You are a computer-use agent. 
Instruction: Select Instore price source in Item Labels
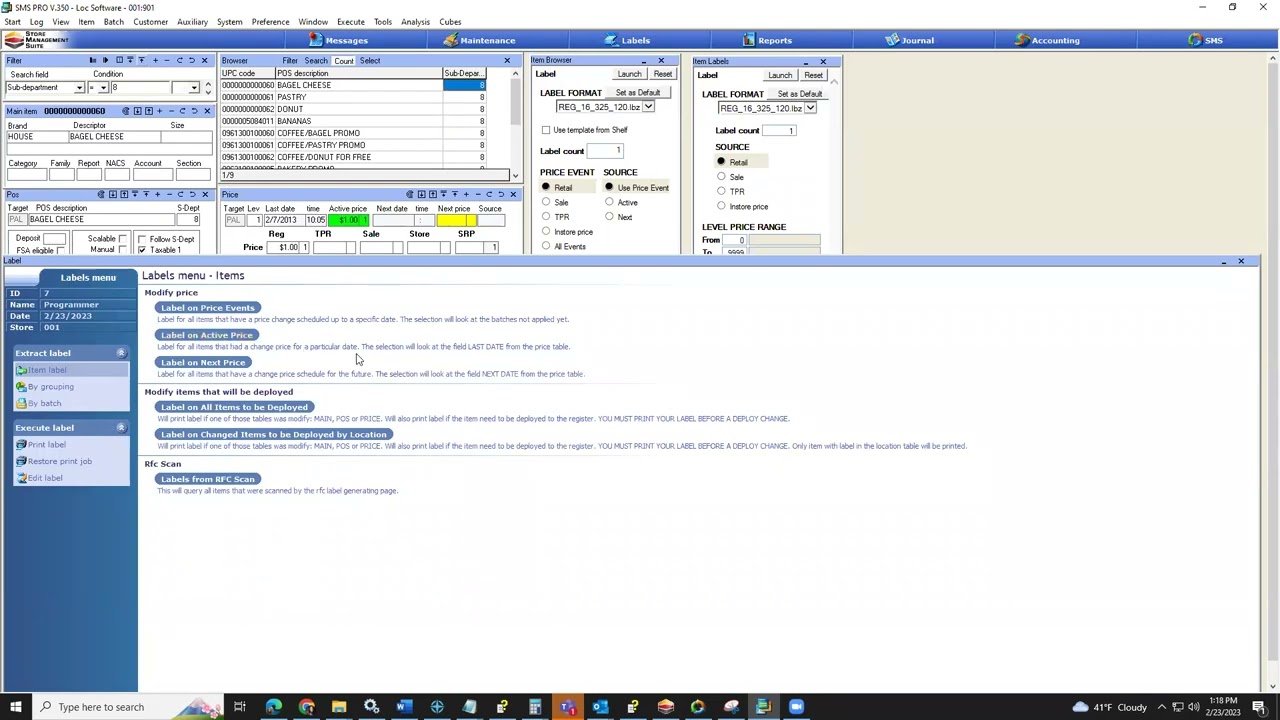[x=721, y=206]
